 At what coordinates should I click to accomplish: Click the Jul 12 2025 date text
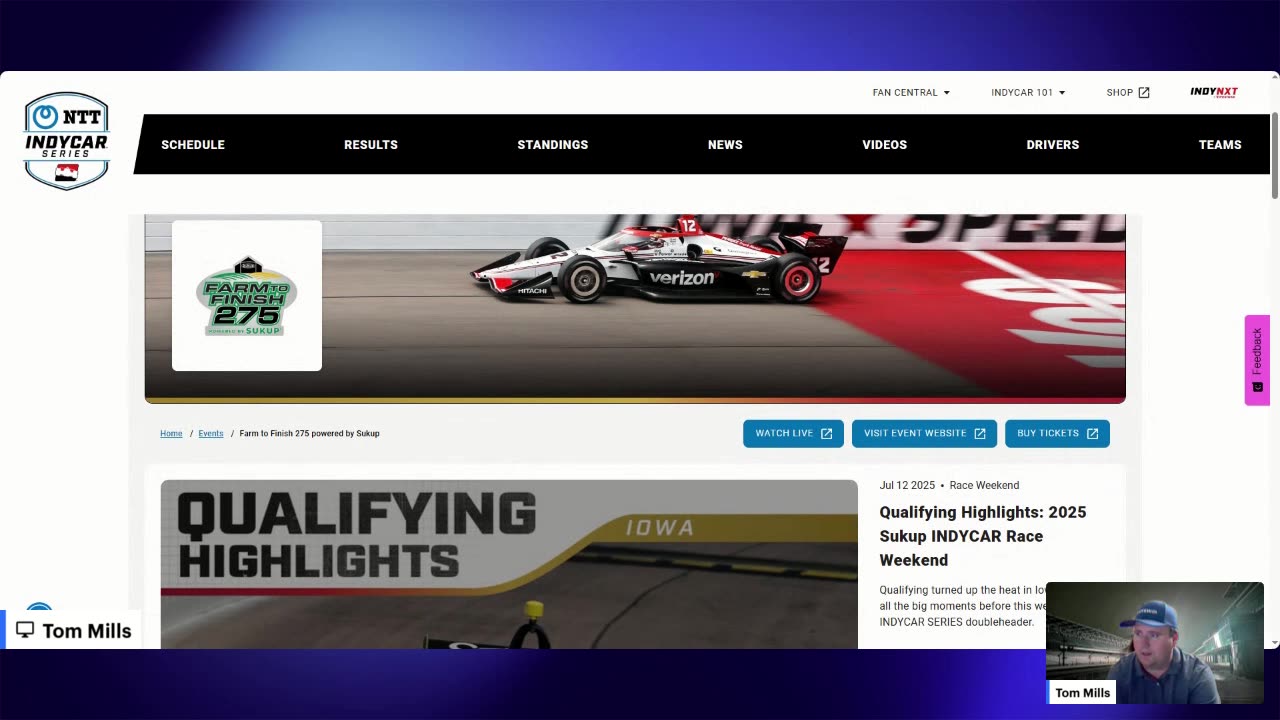click(907, 485)
